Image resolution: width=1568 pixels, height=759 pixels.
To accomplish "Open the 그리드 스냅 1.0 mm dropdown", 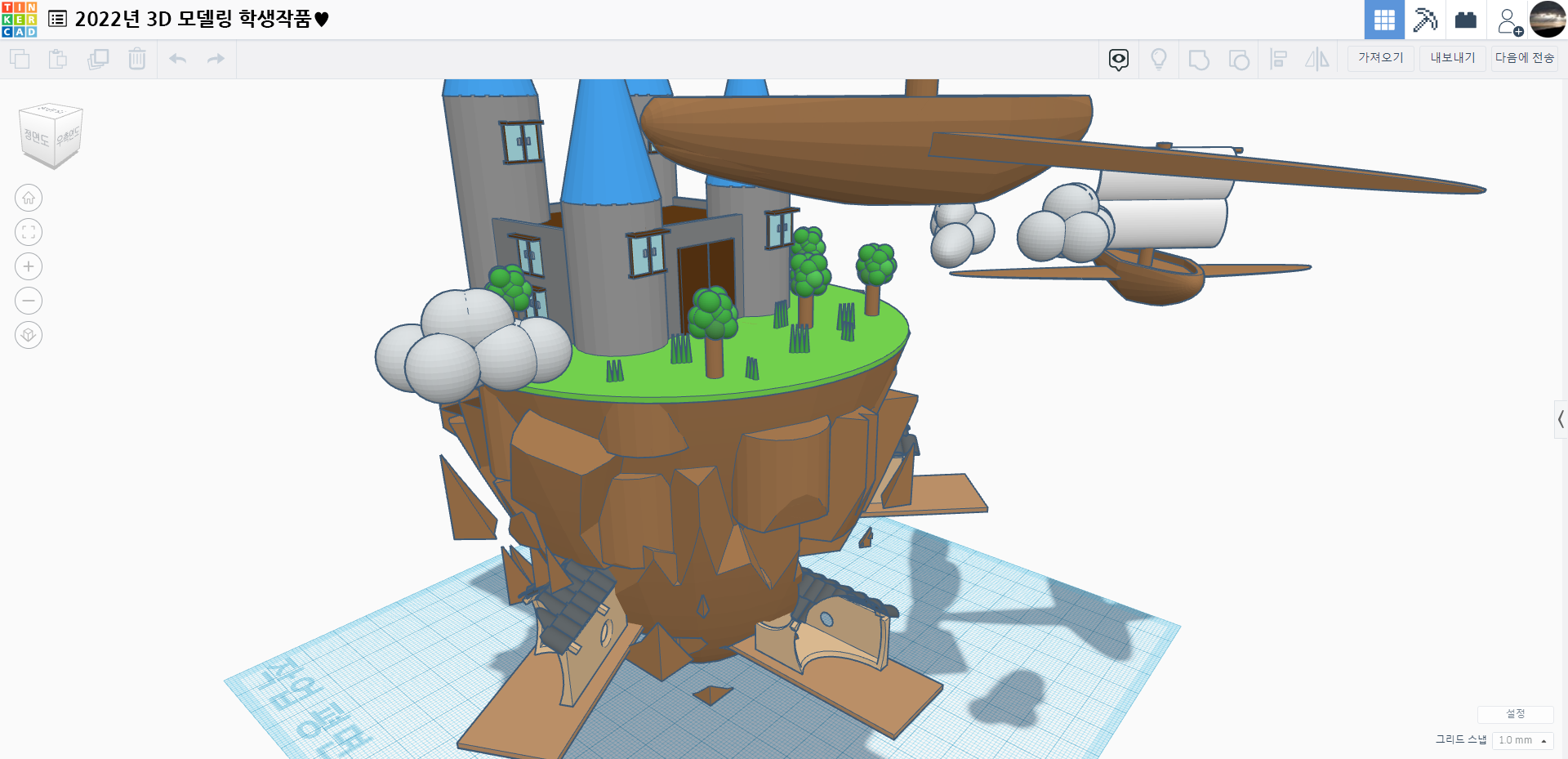I will click(x=1522, y=740).
